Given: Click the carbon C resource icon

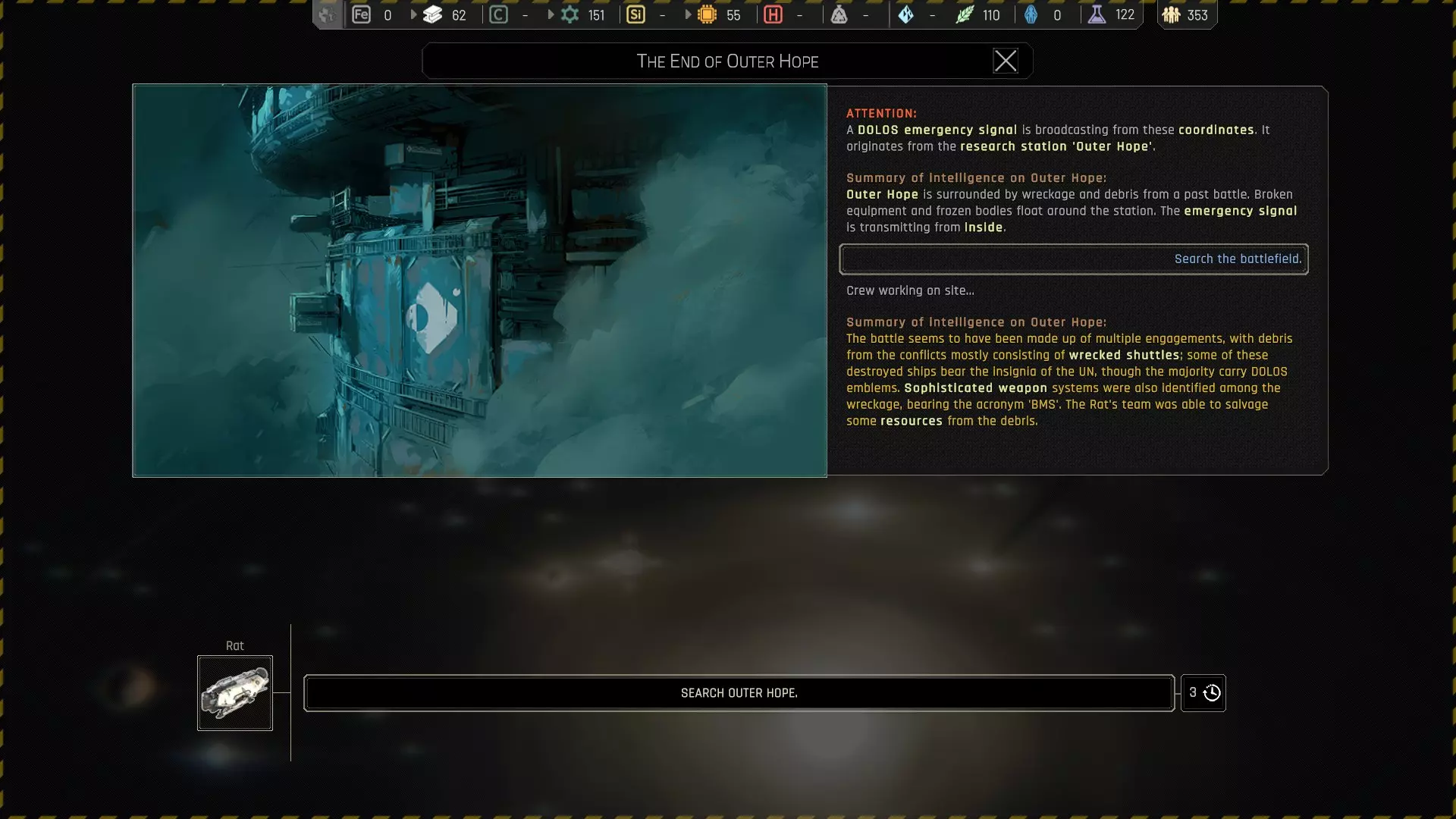Looking at the screenshot, I should pos(498,14).
